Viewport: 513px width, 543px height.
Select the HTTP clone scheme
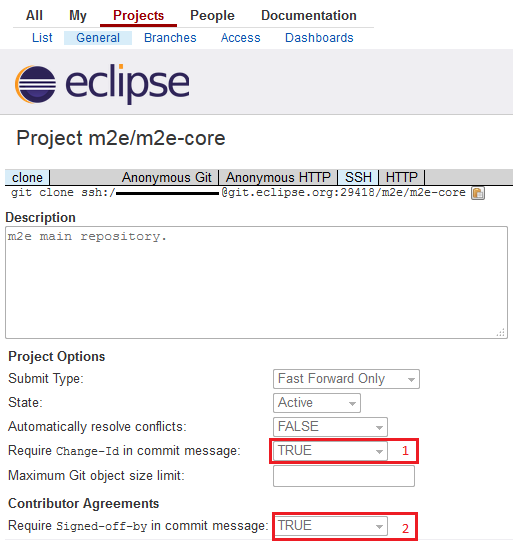[x=401, y=177]
